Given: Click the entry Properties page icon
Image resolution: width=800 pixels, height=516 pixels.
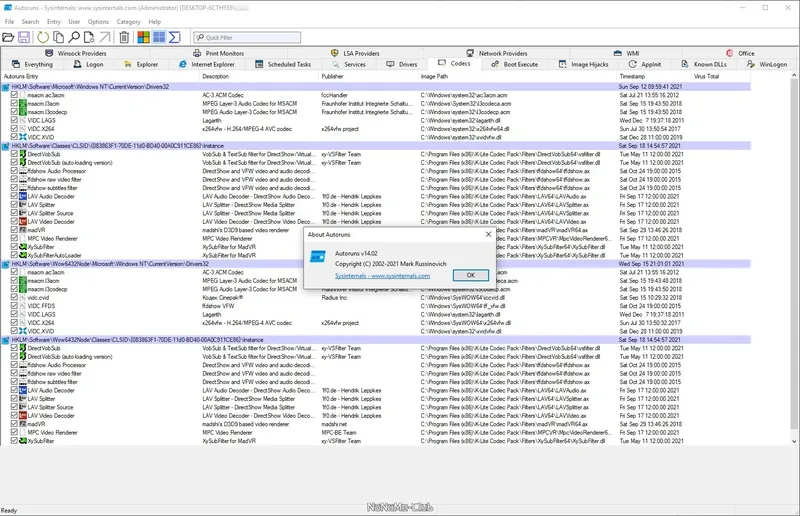Looking at the screenshot, I should 89,37.
